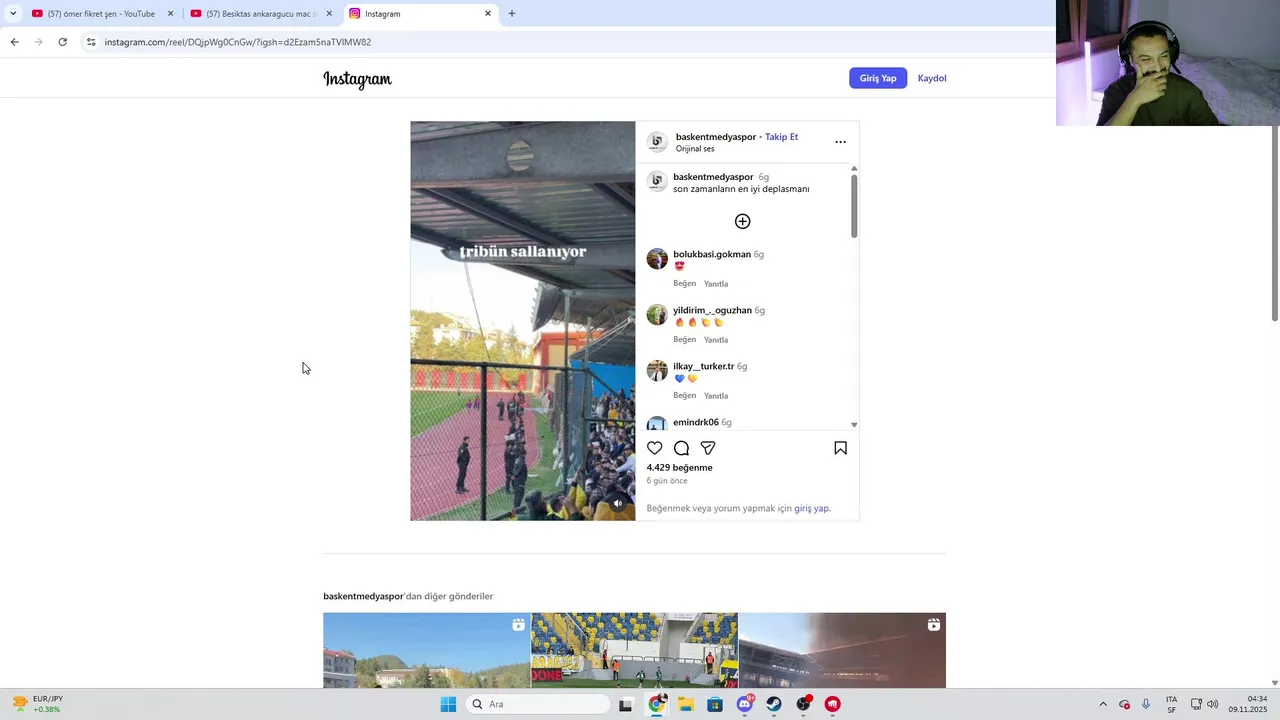Open Microsoft Store from taskbar
The width and height of the screenshot is (1280, 720).
point(715,704)
